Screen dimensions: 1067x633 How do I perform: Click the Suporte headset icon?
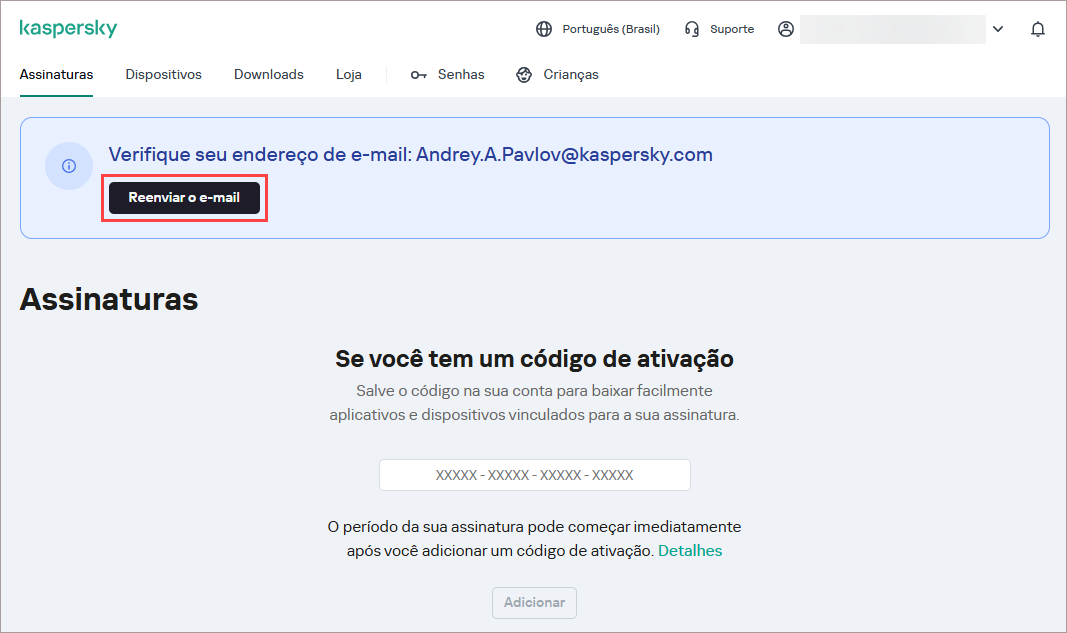pyautogui.click(x=691, y=29)
